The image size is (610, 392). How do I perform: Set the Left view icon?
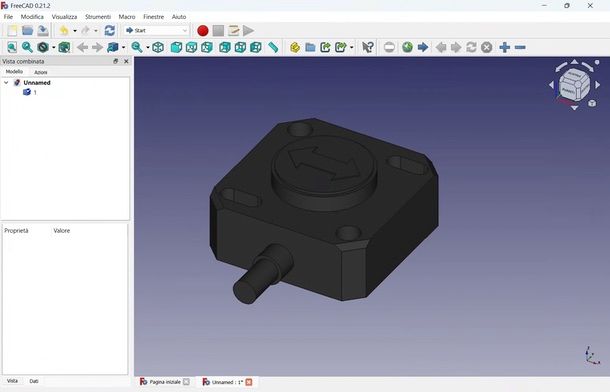click(x=256, y=47)
